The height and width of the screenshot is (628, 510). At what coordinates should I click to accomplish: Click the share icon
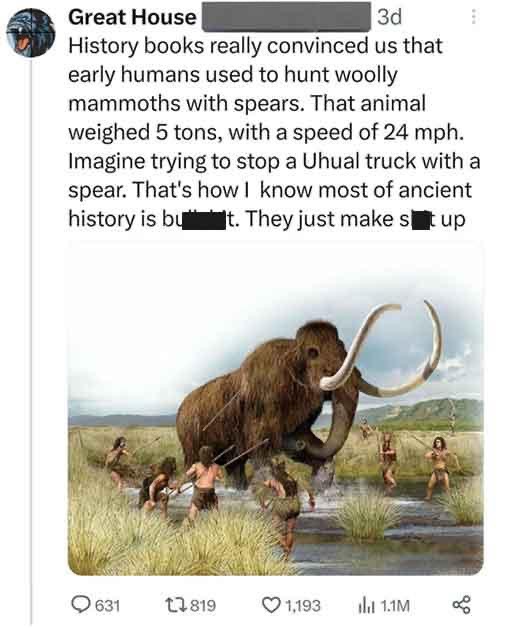462,605
